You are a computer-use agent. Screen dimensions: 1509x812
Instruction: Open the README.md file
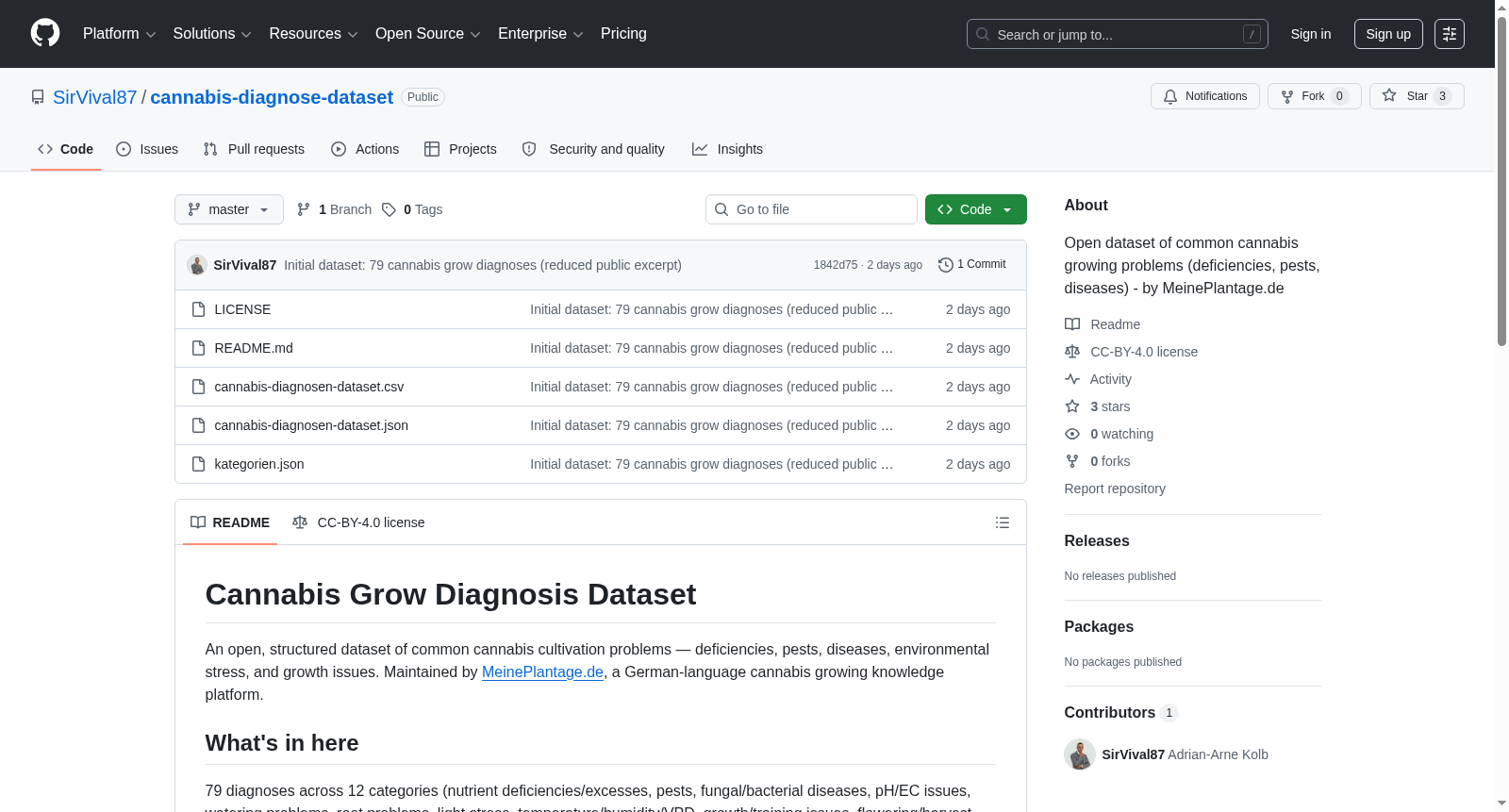[x=254, y=348]
